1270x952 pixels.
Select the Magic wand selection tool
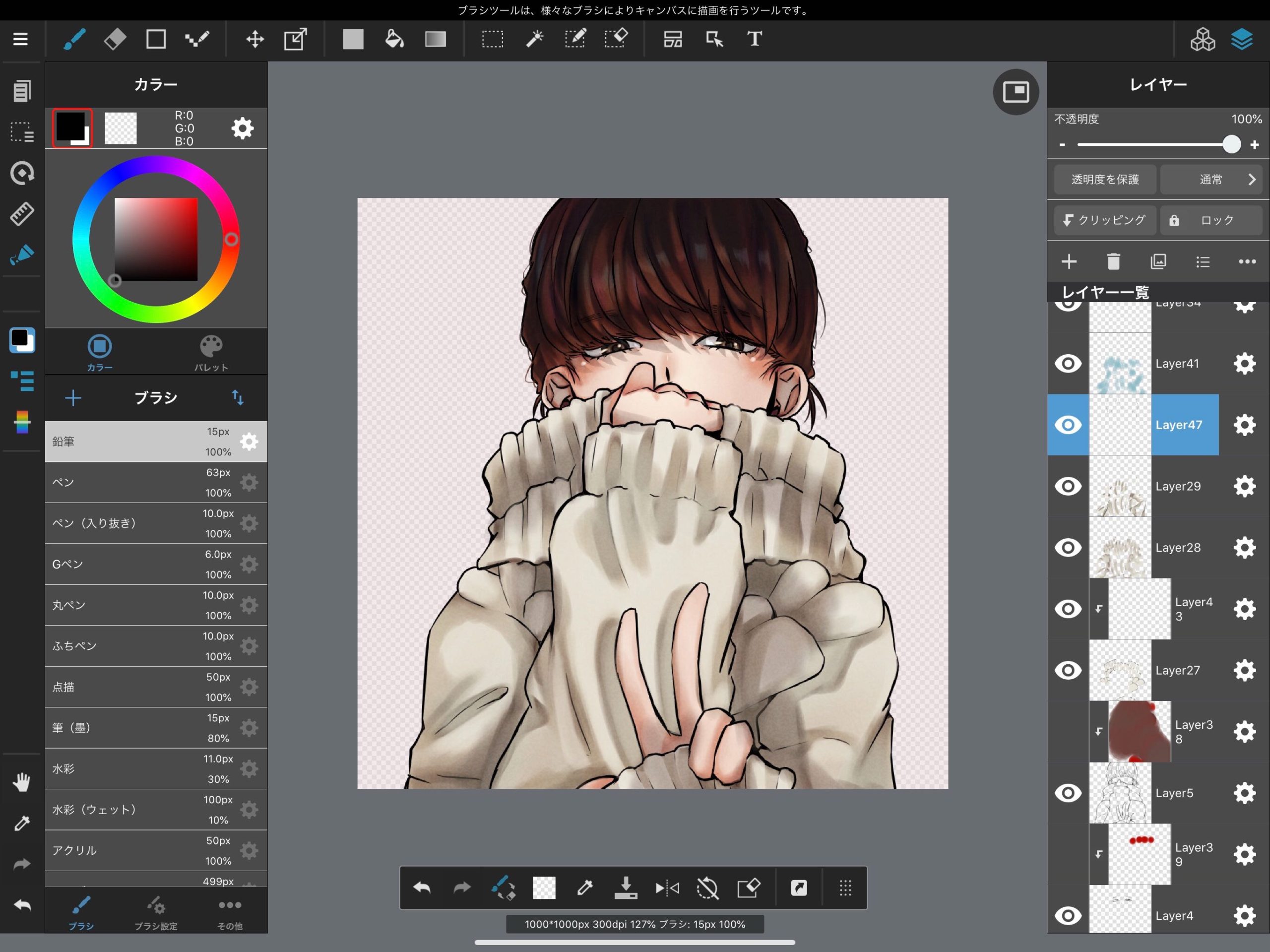pyautogui.click(x=534, y=39)
